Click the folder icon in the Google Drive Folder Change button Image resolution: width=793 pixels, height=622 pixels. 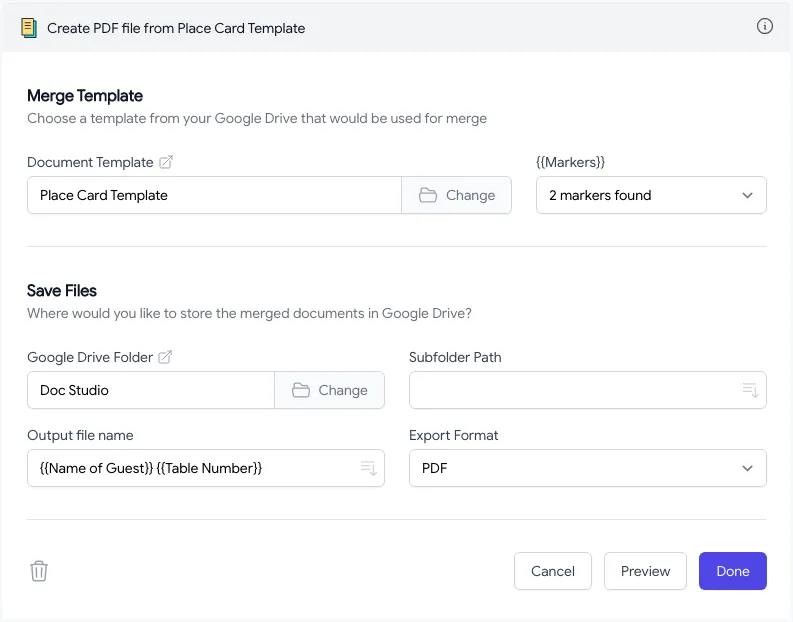301,390
